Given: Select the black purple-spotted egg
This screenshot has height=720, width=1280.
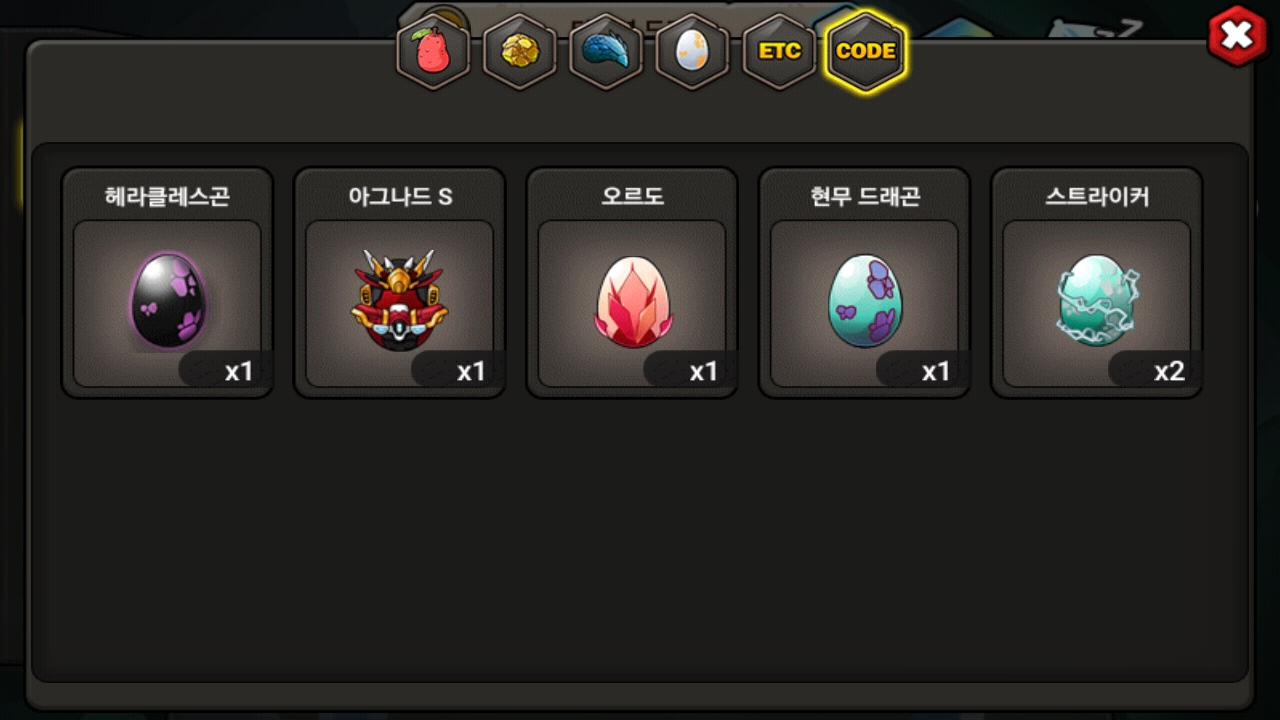Looking at the screenshot, I should click(167, 300).
